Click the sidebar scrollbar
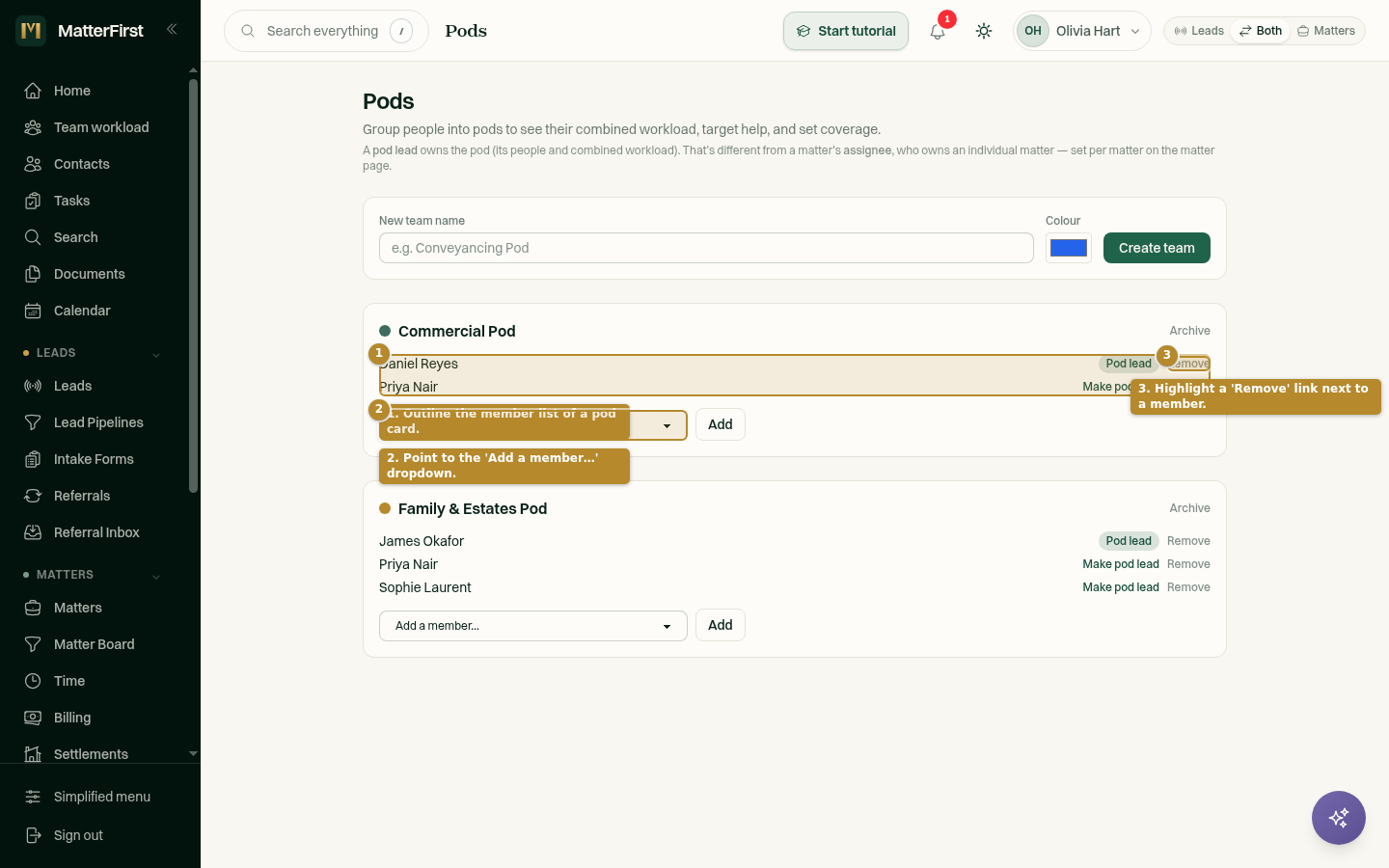Screen dimensions: 1389x868 tap(193, 285)
